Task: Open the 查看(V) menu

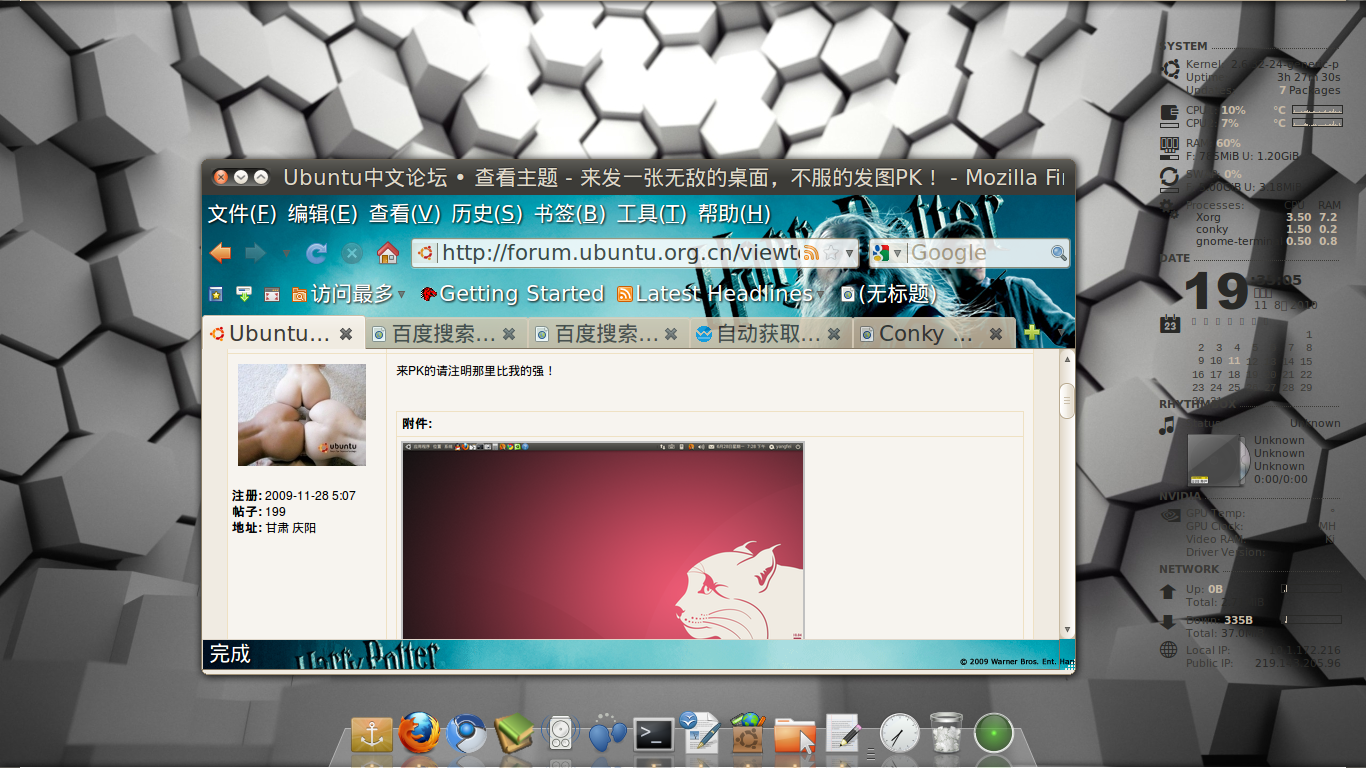Action: 404,213
